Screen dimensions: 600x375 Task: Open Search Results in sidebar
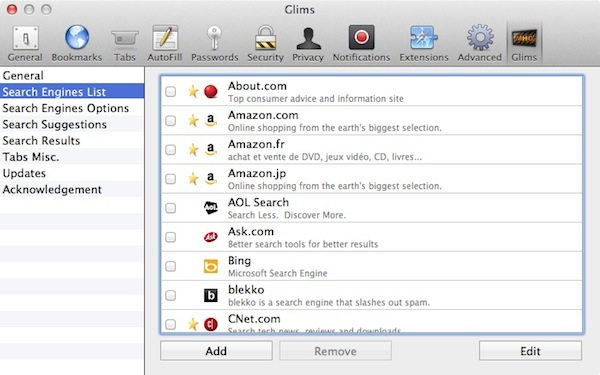point(72,140)
